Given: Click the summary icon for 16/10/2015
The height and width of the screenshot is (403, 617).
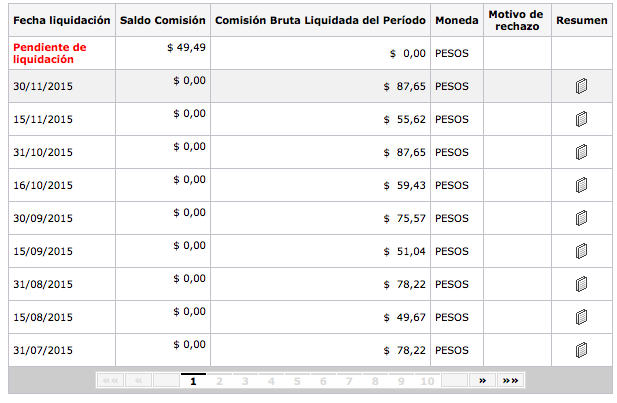Looking at the screenshot, I should [581, 186].
